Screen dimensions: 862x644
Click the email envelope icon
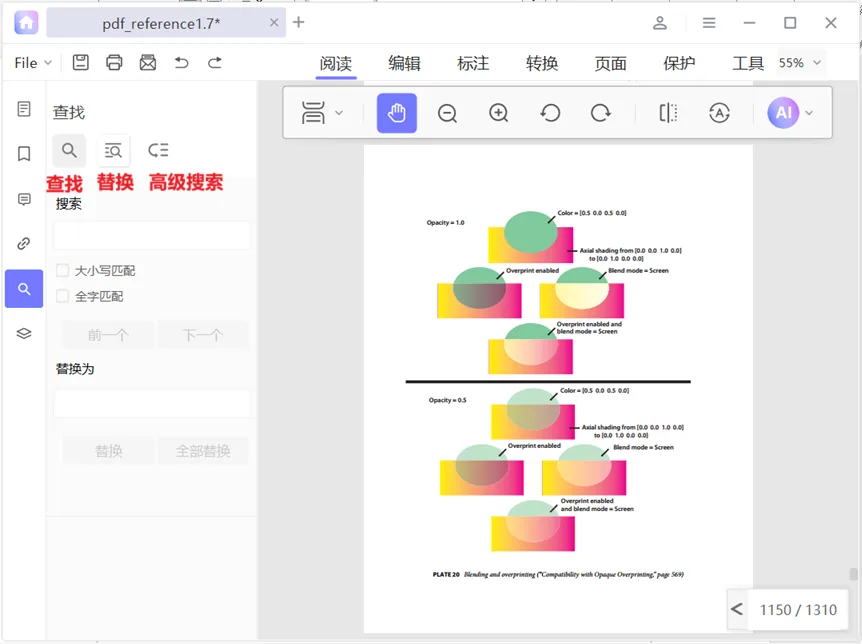click(x=147, y=63)
